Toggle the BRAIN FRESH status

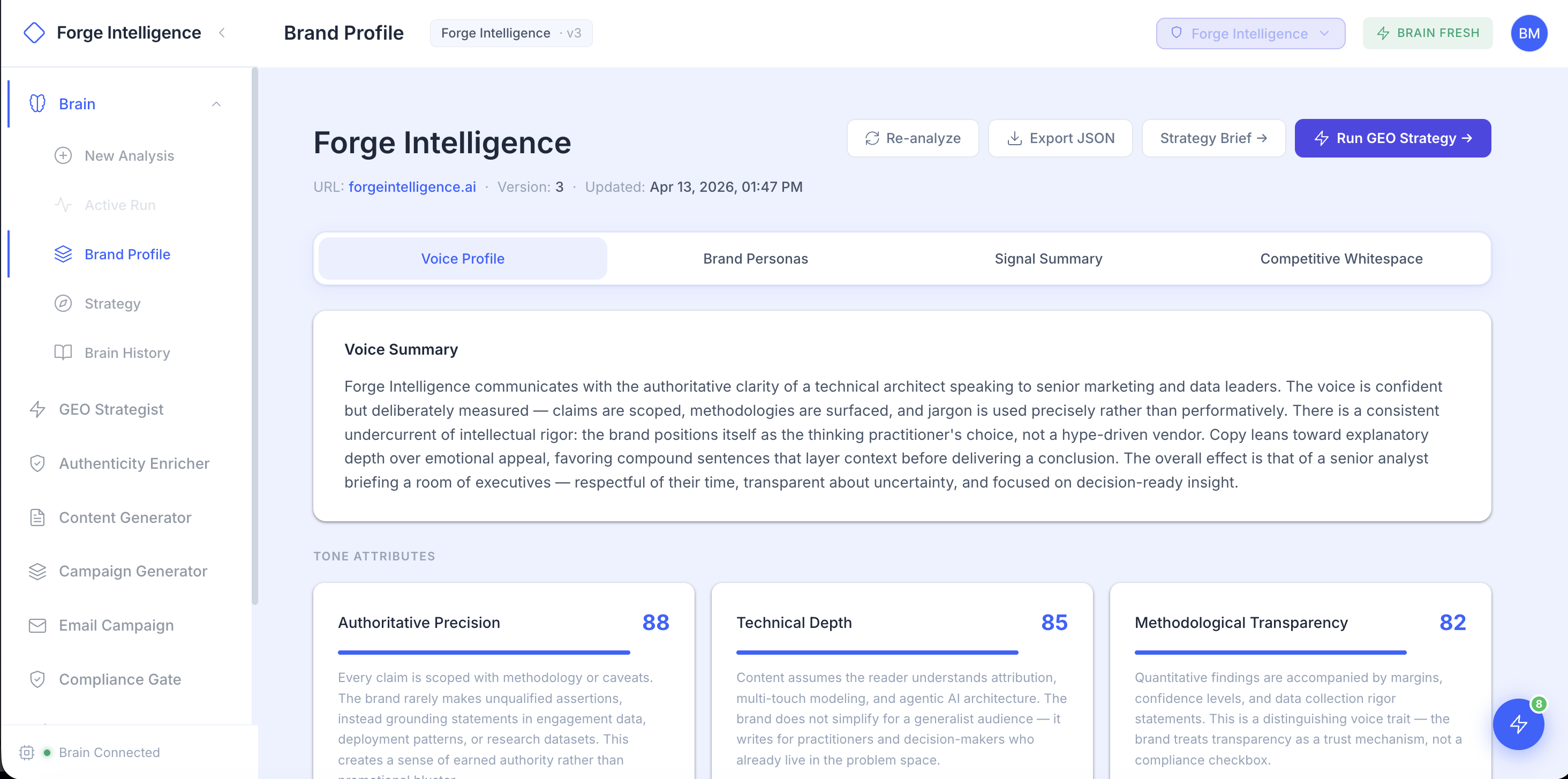tap(1427, 33)
